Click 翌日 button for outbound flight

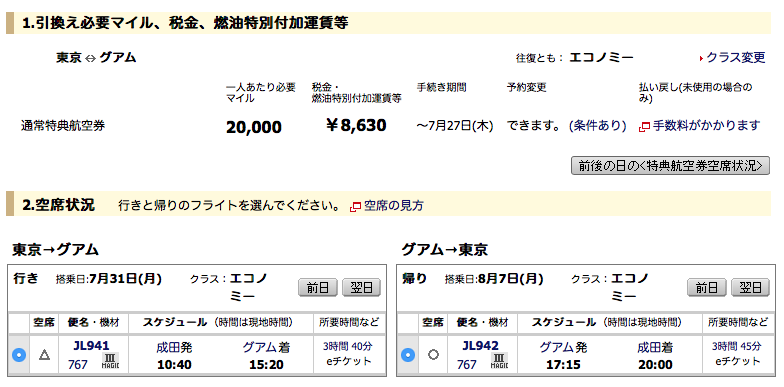coord(361,288)
